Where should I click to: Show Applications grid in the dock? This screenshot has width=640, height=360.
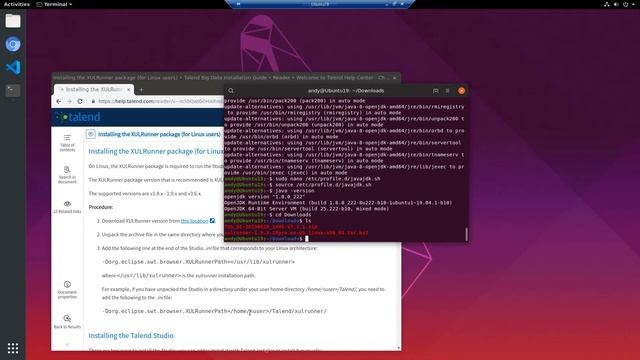pos(13,348)
